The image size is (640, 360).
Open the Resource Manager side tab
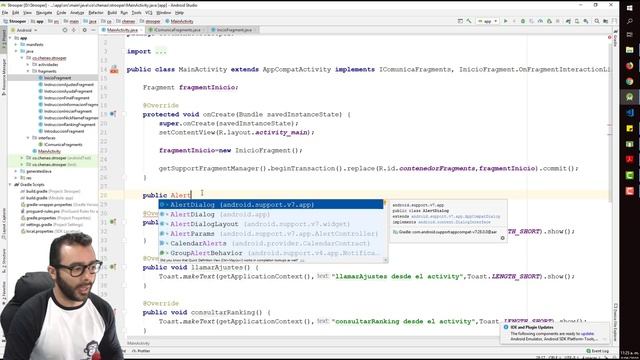(x=4, y=76)
